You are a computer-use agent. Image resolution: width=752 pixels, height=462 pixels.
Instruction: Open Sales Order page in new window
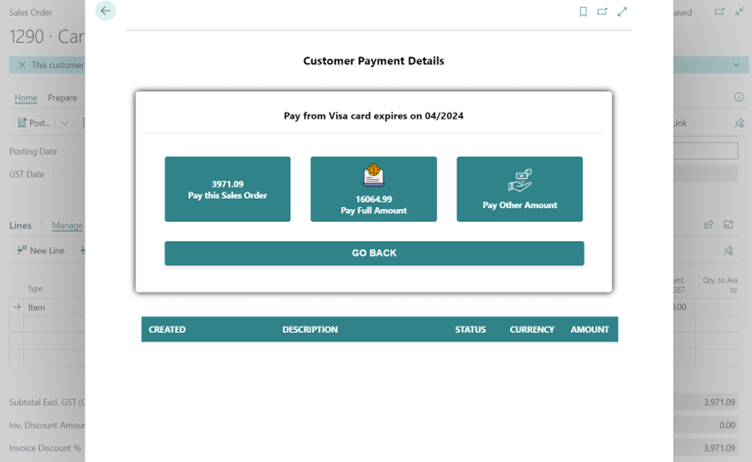tap(719, 12)
